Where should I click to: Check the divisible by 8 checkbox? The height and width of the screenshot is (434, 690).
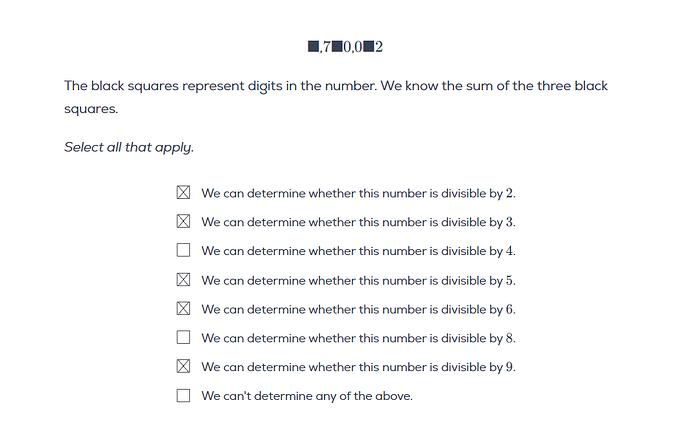(x=184, y=337)
